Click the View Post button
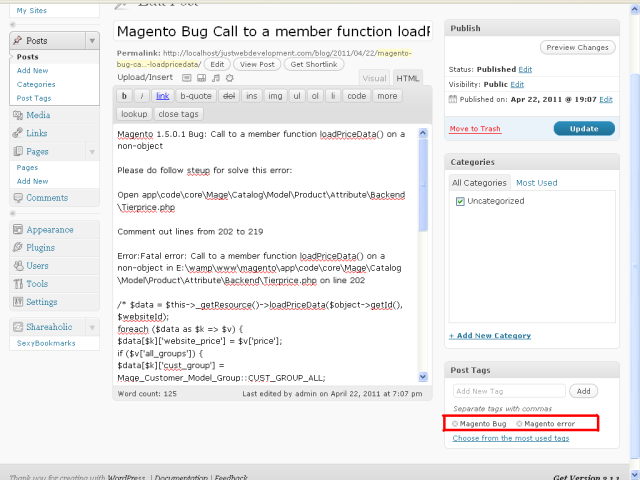 (x=257, y=64)
